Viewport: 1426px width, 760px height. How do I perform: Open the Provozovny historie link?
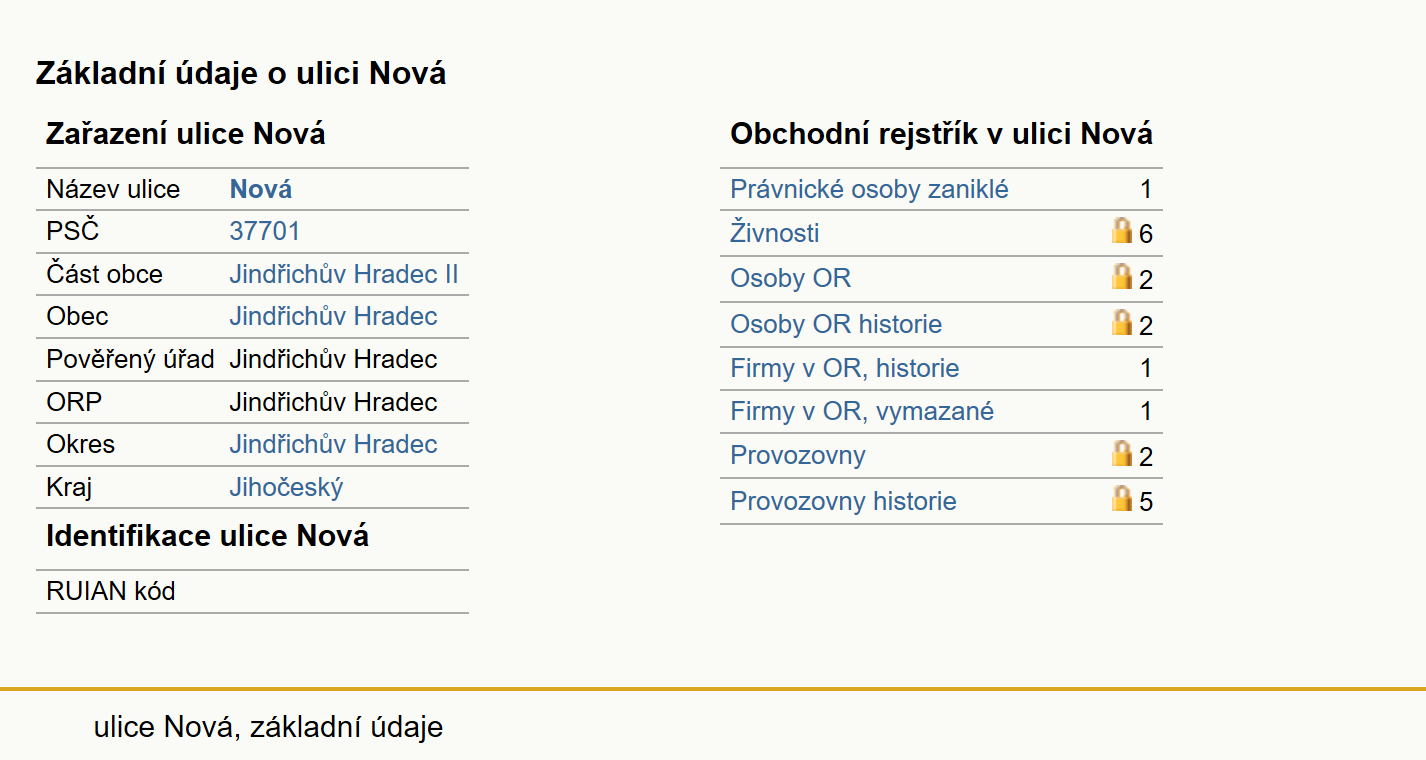point(843,501)
